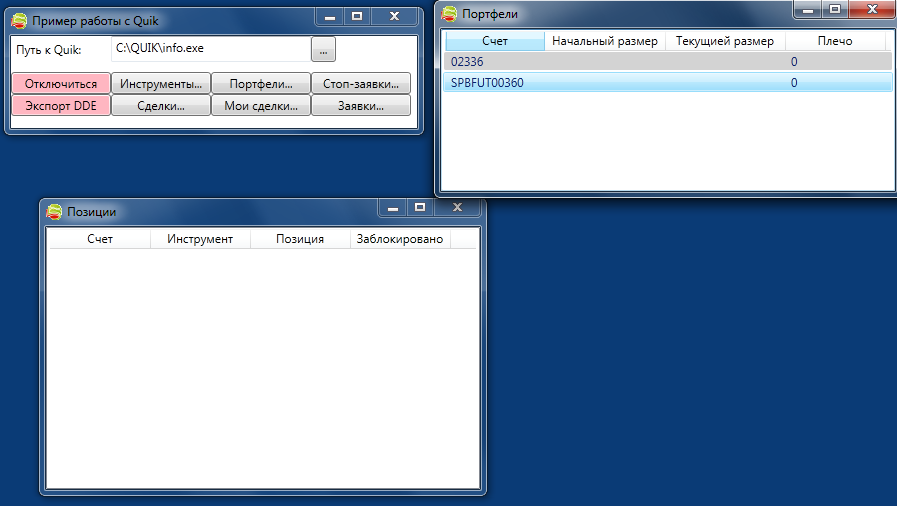The height and width of the screenshot is (506, 897).
Task: Open the Стоп-заявки... window
Action: (x=361, y=83)
